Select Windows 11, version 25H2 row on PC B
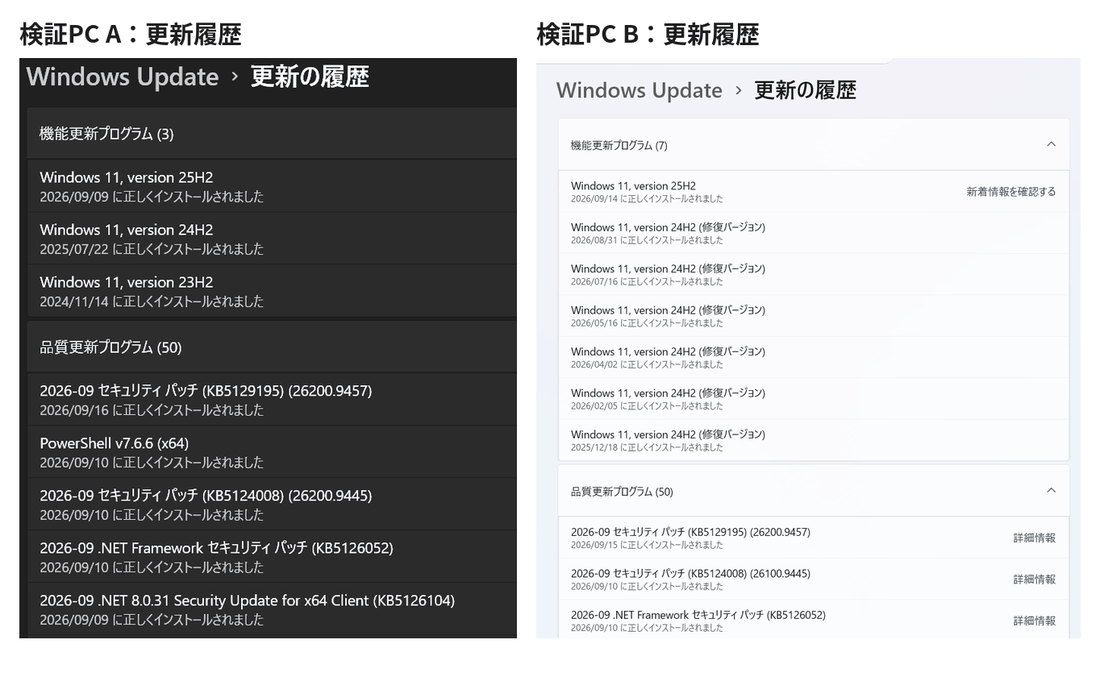The image size is (1100, 677). 814,192
